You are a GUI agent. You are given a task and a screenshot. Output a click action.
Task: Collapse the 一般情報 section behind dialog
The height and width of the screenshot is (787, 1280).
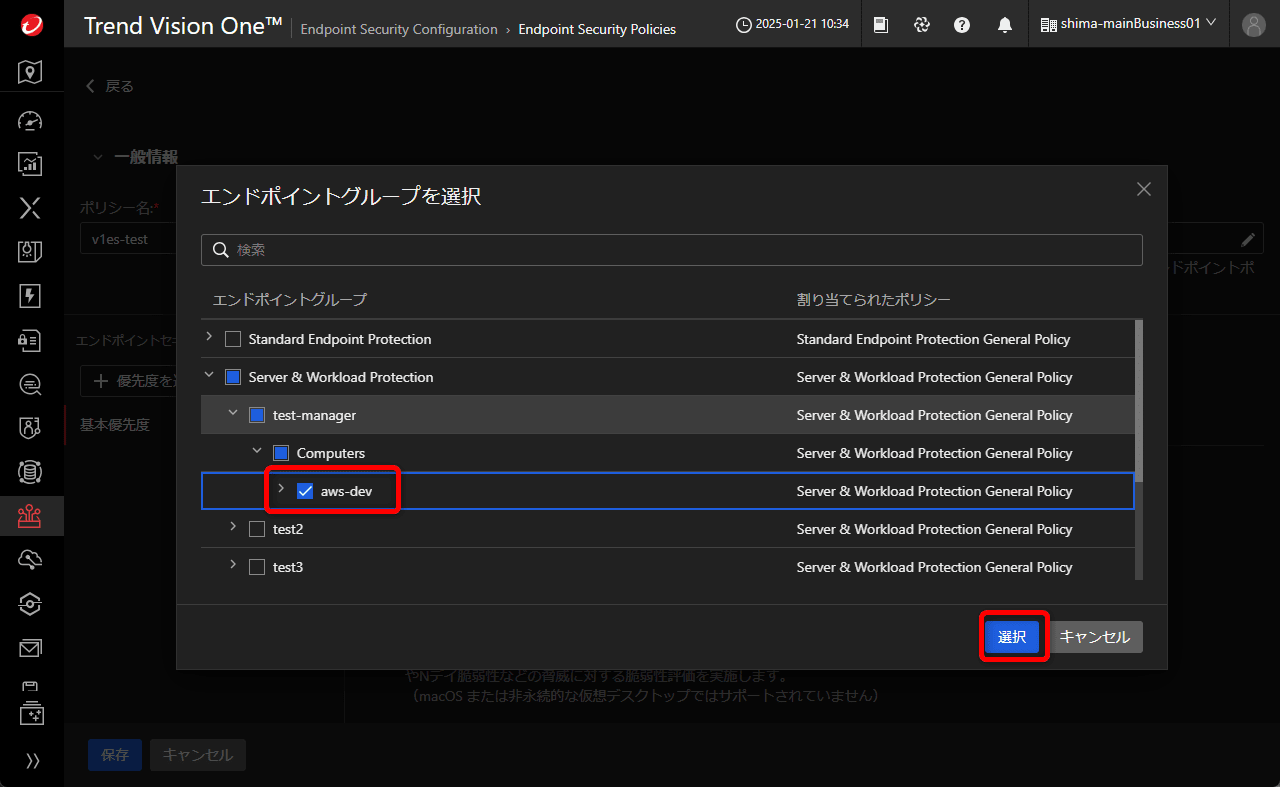tap(97, 157)
